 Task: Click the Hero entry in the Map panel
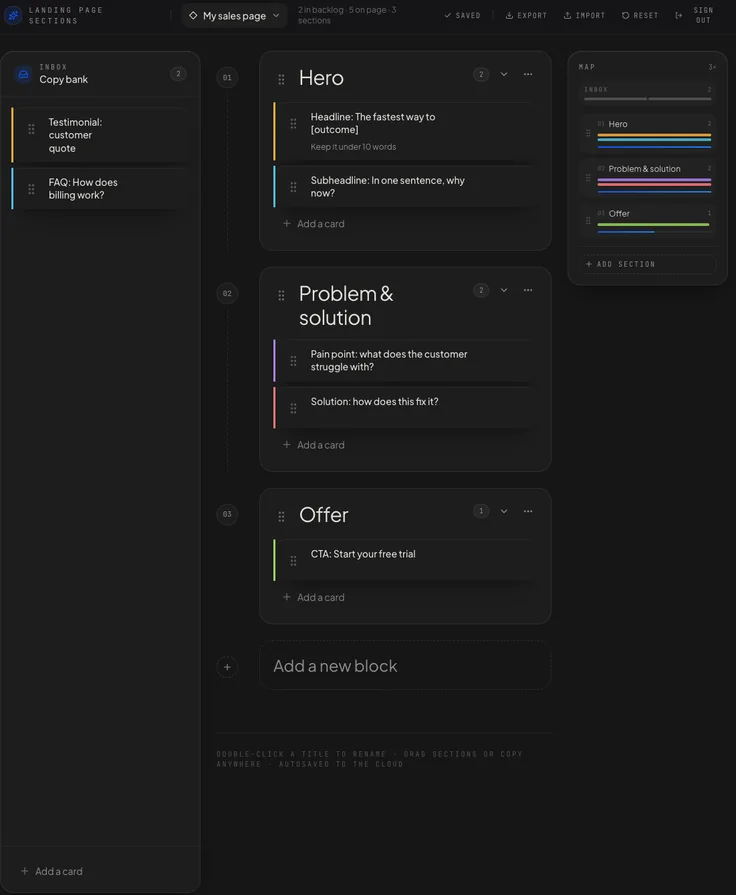coord(648,134)
